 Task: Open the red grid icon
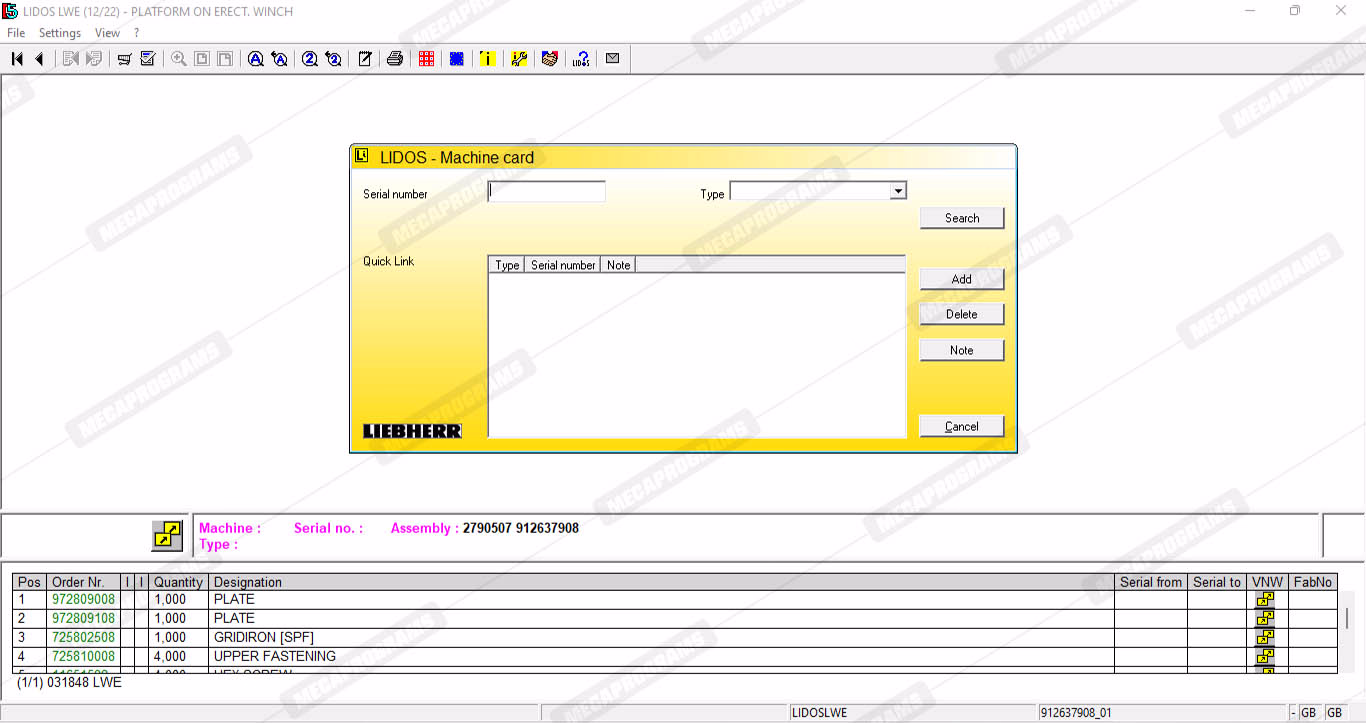[426, 59]
